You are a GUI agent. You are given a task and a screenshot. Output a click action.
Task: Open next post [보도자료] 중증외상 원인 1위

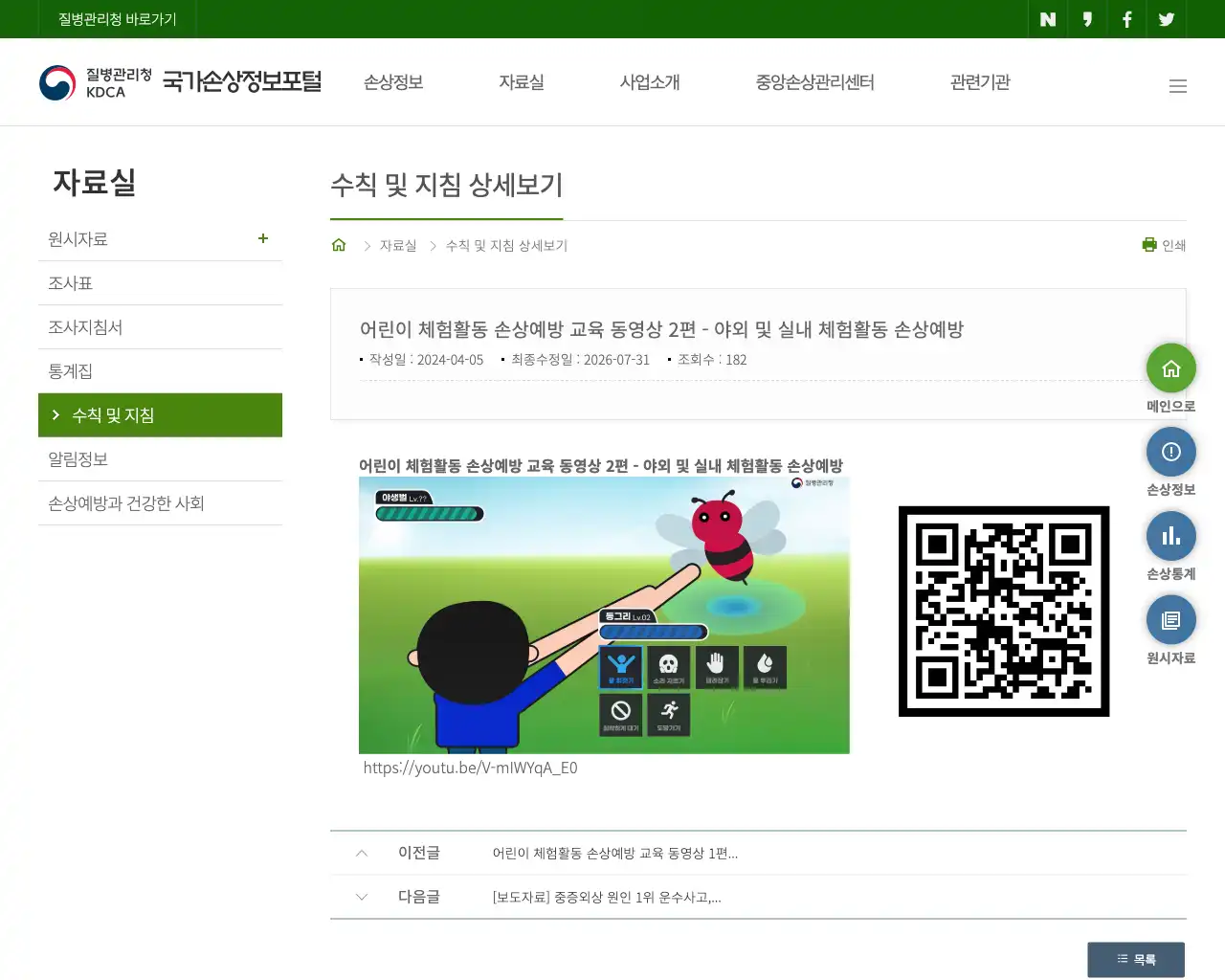point(607,898)
